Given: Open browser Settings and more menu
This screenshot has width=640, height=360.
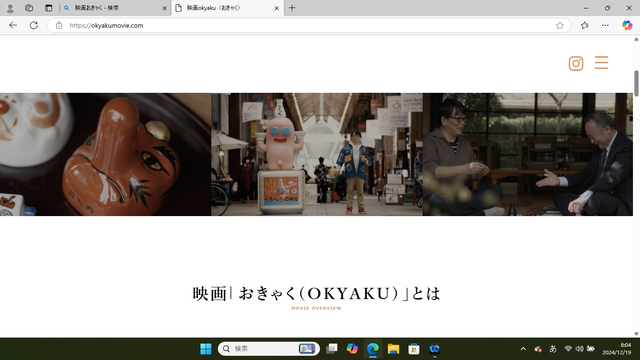Looking at the screenshot, I should click(605, 25).
